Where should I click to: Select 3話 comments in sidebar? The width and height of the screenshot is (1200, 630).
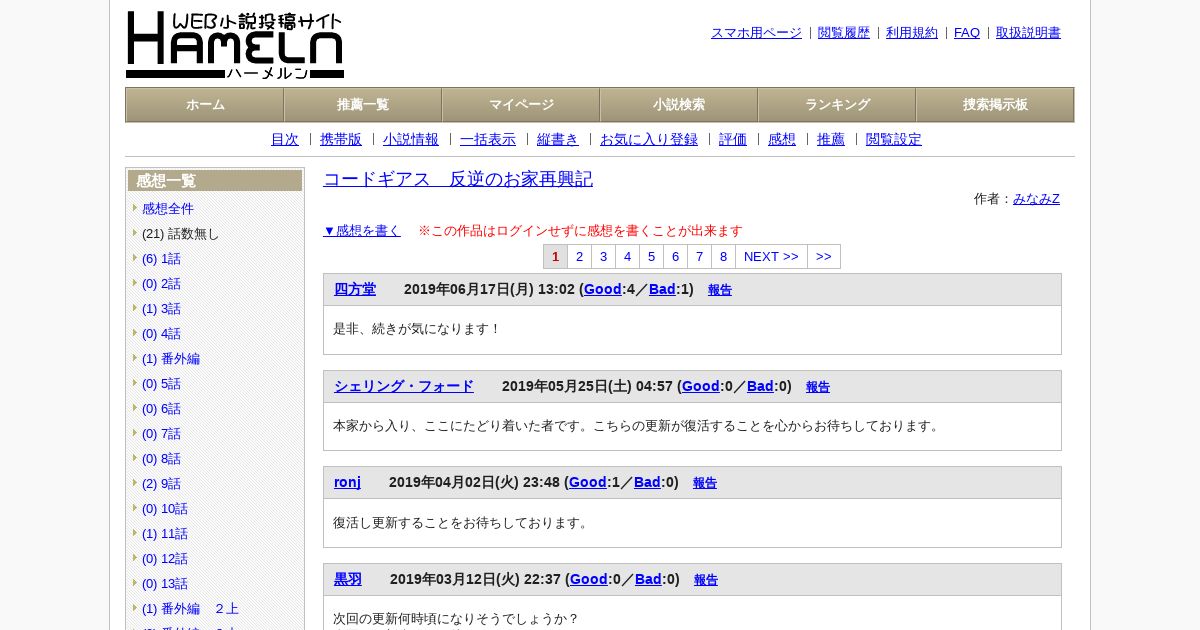point(161,308)
